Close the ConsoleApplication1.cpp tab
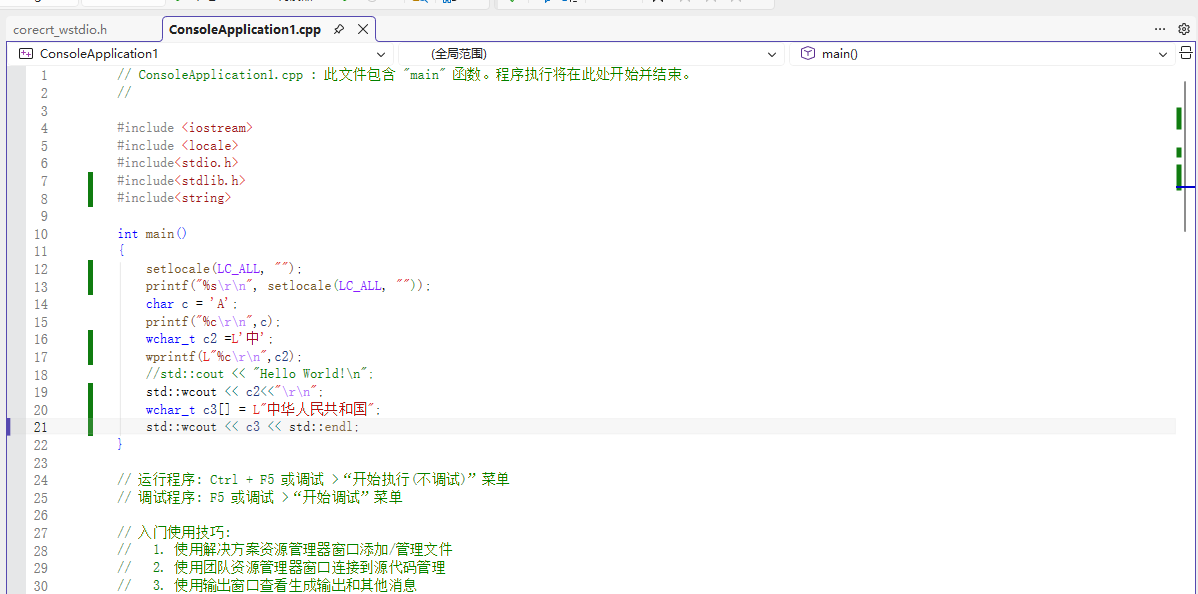 [x=363, y=30]
